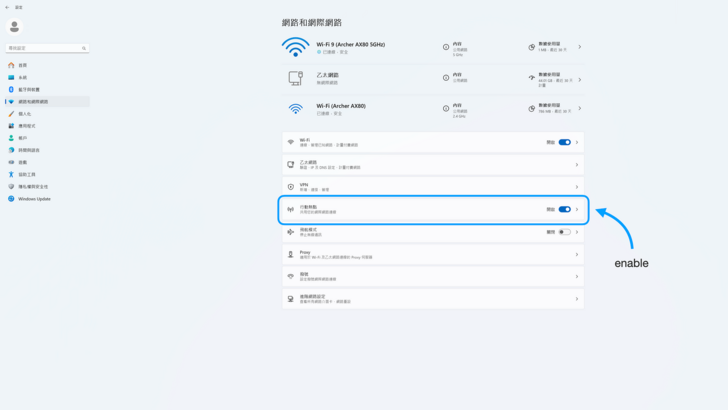Screen dimensions: 728x410
Task: Click the airplane mode icon
Action: pyautogui.click(x=290, y=232)
